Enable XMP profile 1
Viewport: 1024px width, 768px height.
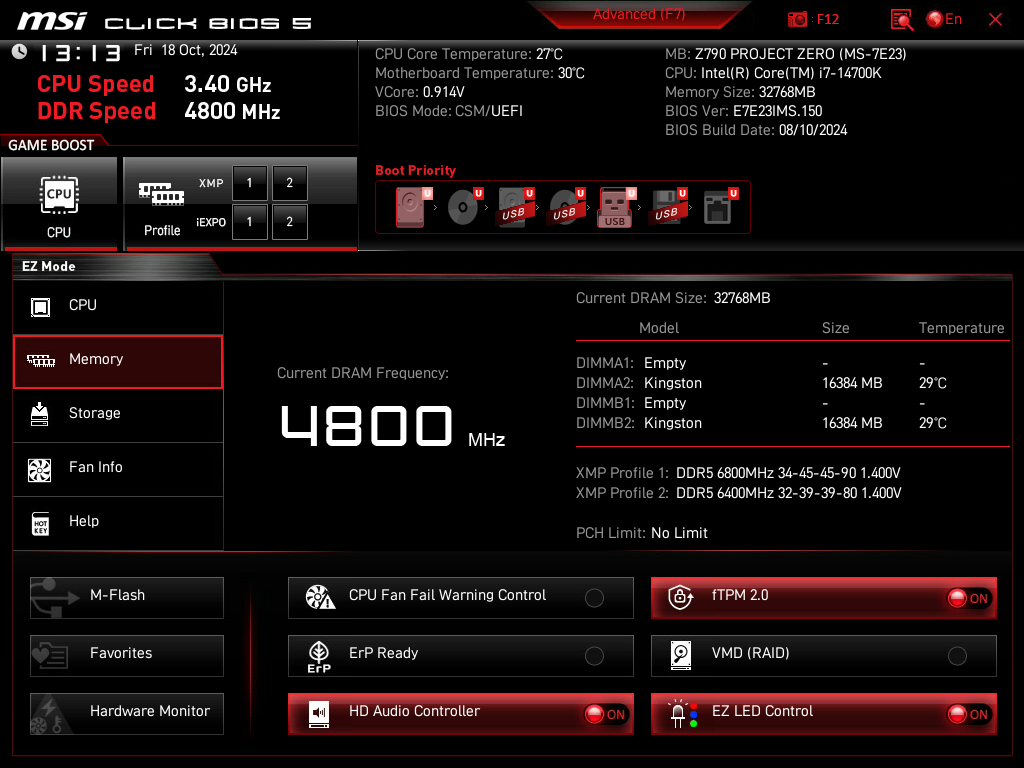coord(249,183)
